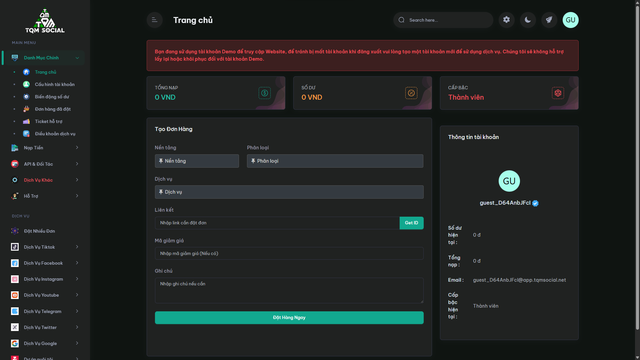640x360 pixels.
Task: Click the Nạp Tiền sidebar icon
Action: tap(15, 148)
